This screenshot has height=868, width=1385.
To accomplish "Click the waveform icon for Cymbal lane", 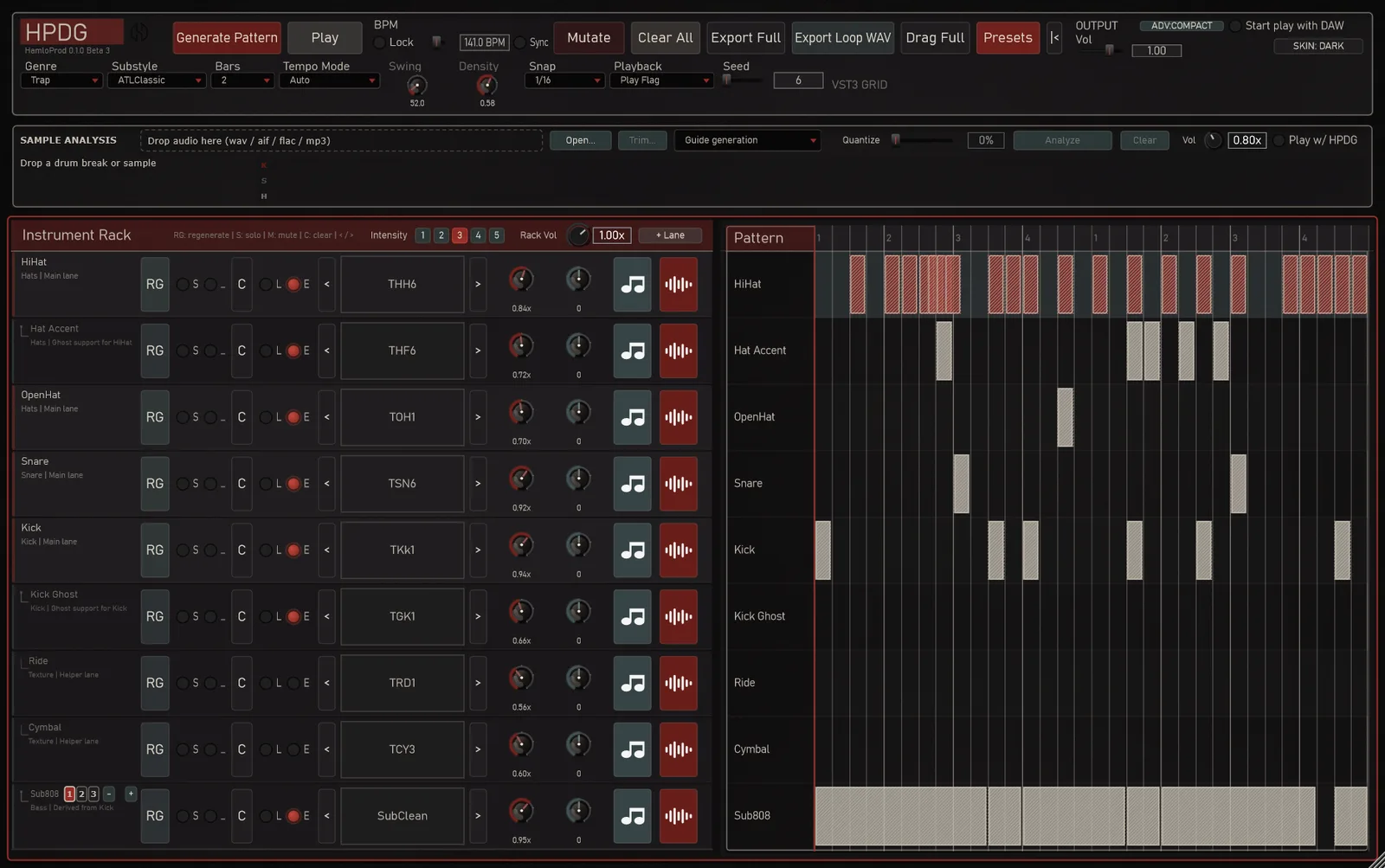I will 678,749.
